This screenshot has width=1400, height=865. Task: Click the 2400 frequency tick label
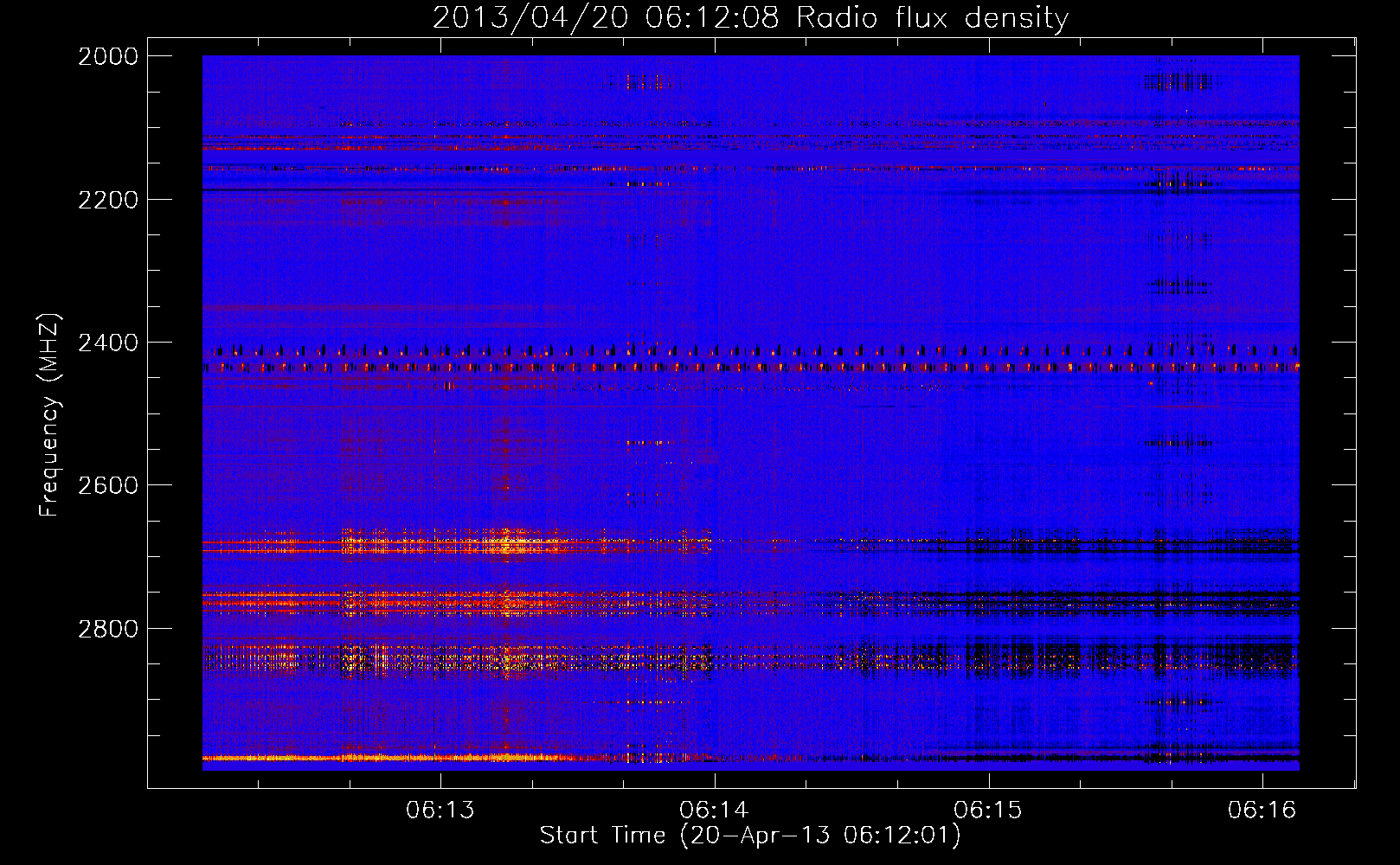(x=108, y=343)
